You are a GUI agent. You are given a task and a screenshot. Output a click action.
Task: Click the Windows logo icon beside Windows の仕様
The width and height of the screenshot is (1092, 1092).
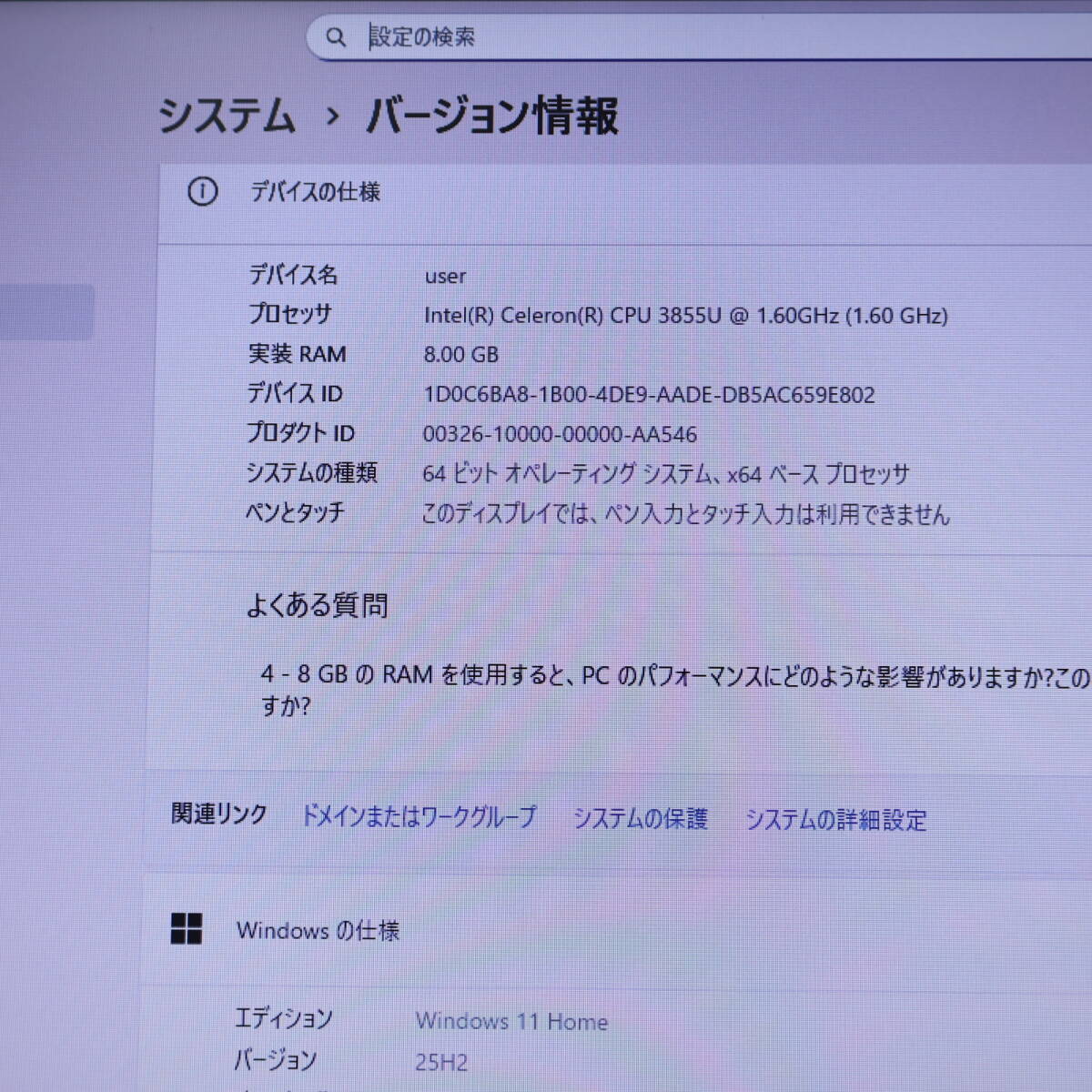[187, 929]
